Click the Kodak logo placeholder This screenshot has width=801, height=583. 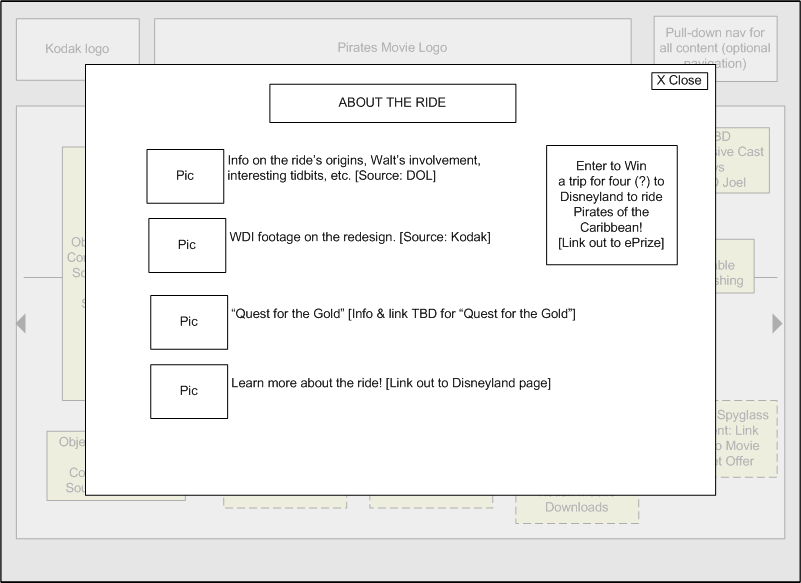(x=78, y=49)
